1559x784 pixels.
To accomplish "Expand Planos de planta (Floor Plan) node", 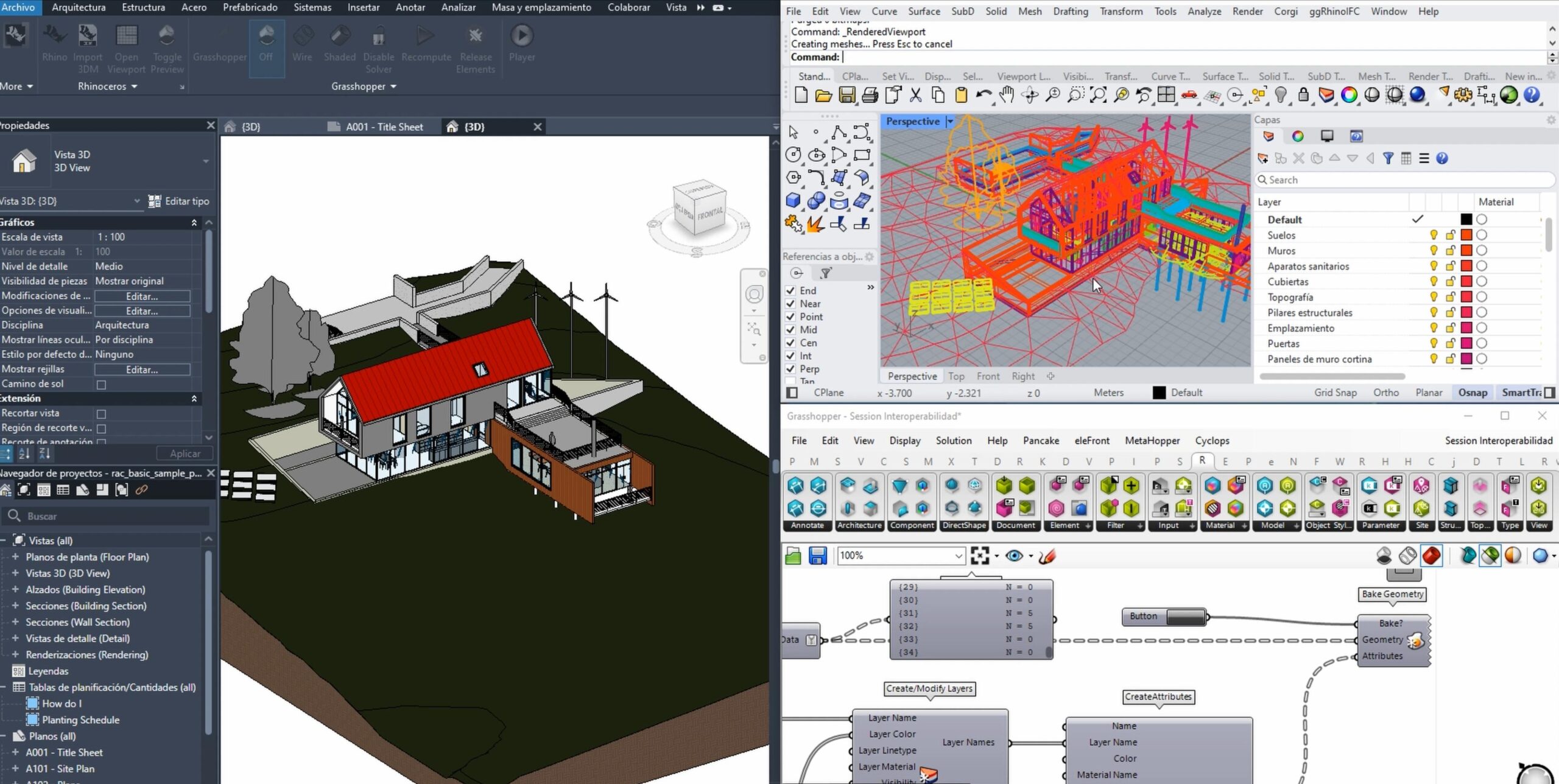I will coord(15,556).
